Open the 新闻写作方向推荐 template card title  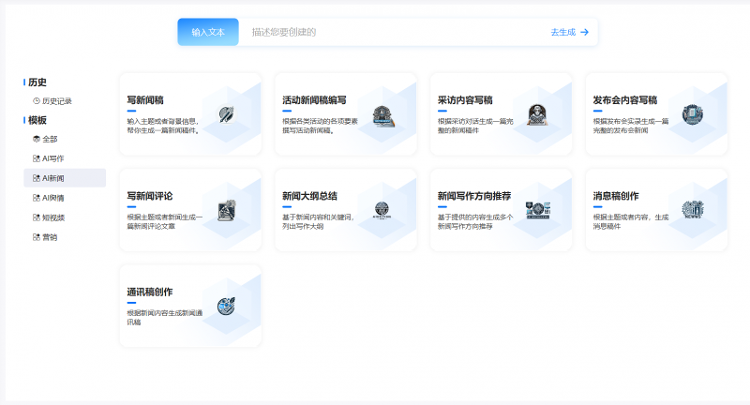pos(474,196)
